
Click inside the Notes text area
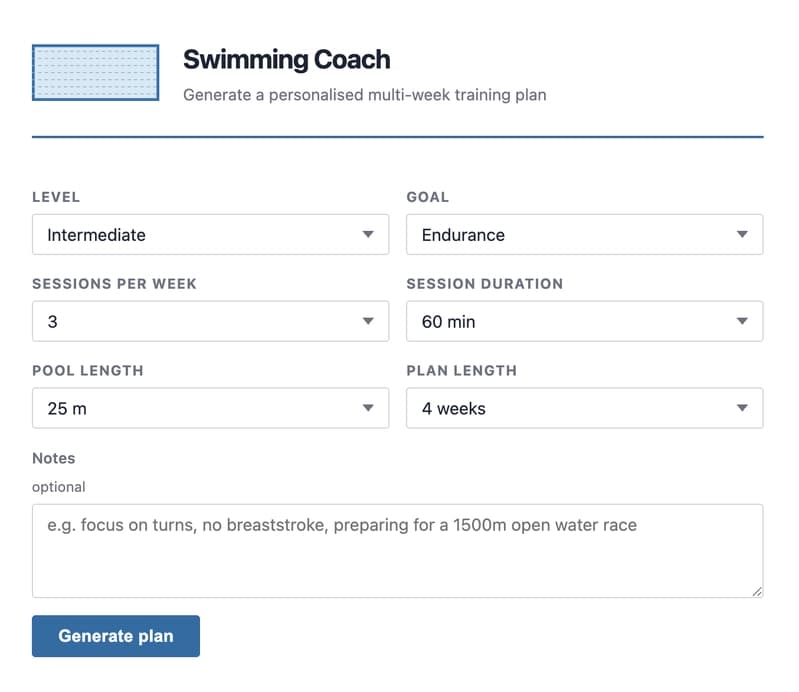pyautogui.click(x=397, y=551)
